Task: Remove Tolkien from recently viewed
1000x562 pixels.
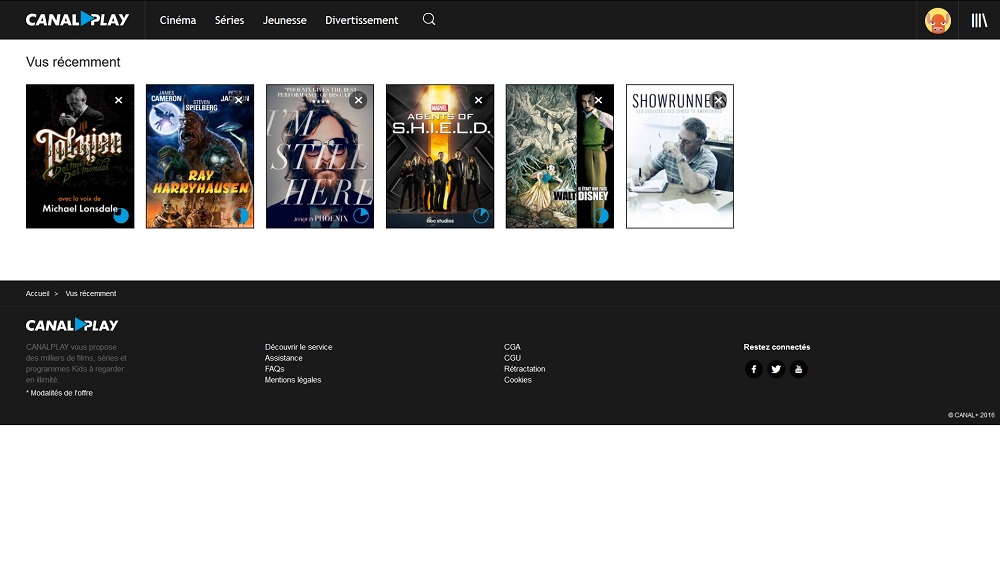Action: click(x=119, y=100)
